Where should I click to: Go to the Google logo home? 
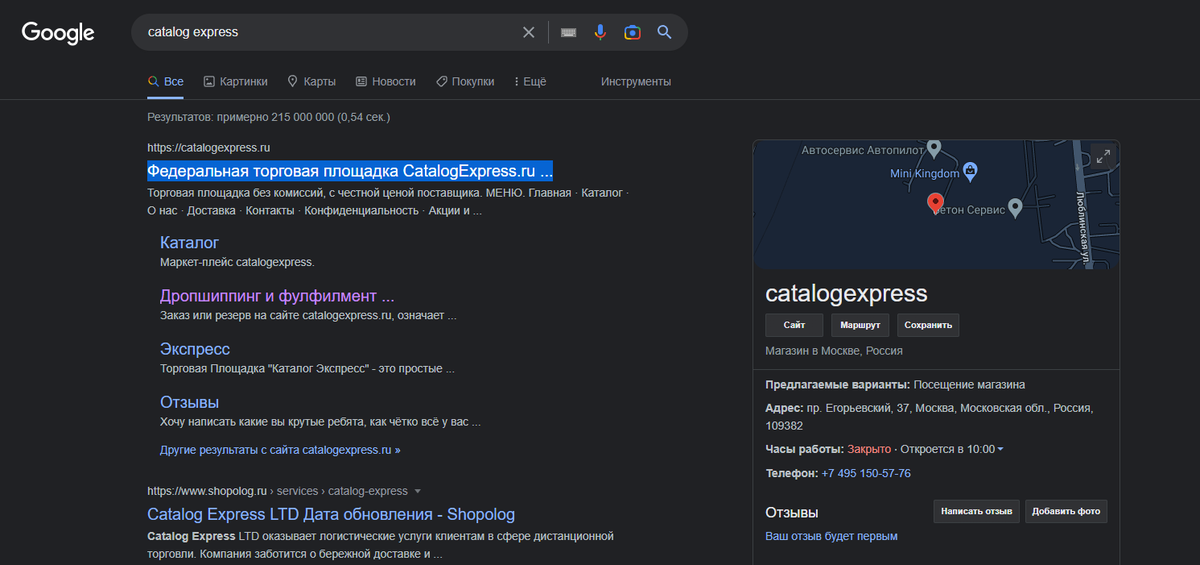coord(58,32)
